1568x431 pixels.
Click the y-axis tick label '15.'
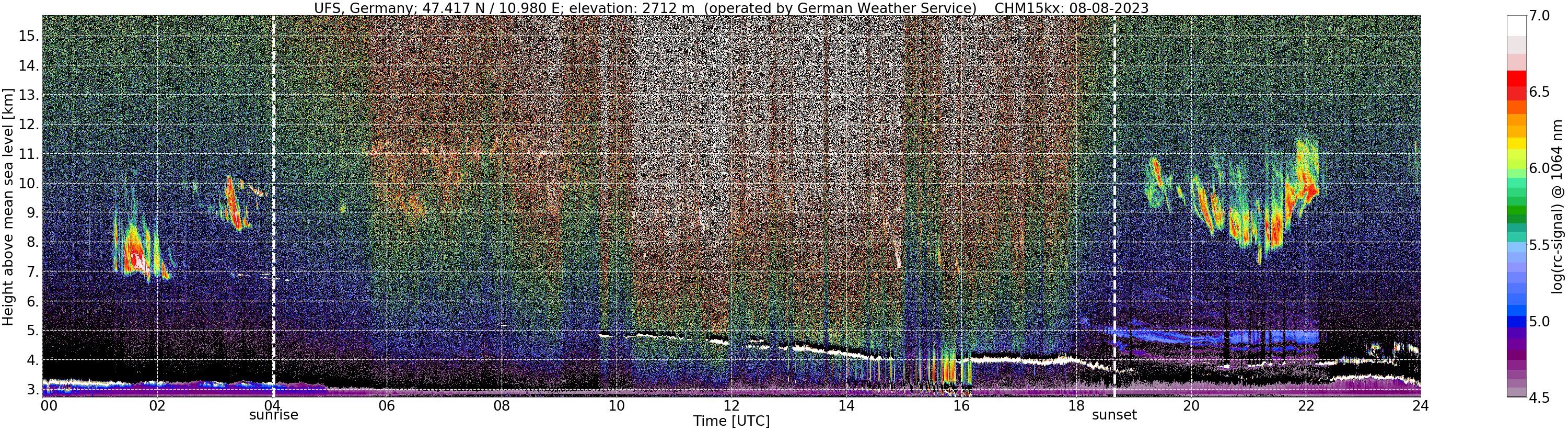[29, 36]
